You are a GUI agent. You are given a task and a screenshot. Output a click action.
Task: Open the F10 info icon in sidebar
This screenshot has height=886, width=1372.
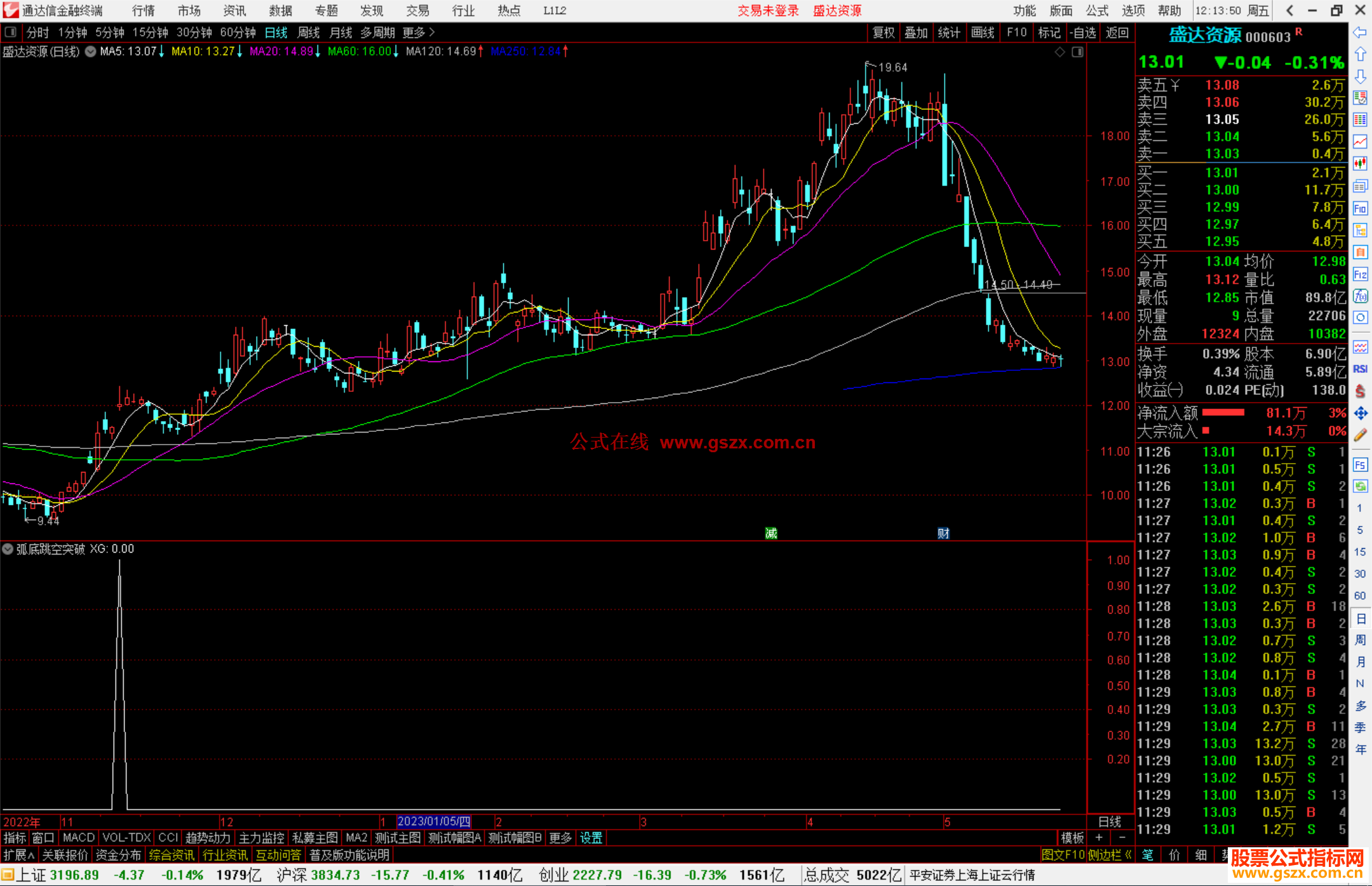pos(1360,208)
